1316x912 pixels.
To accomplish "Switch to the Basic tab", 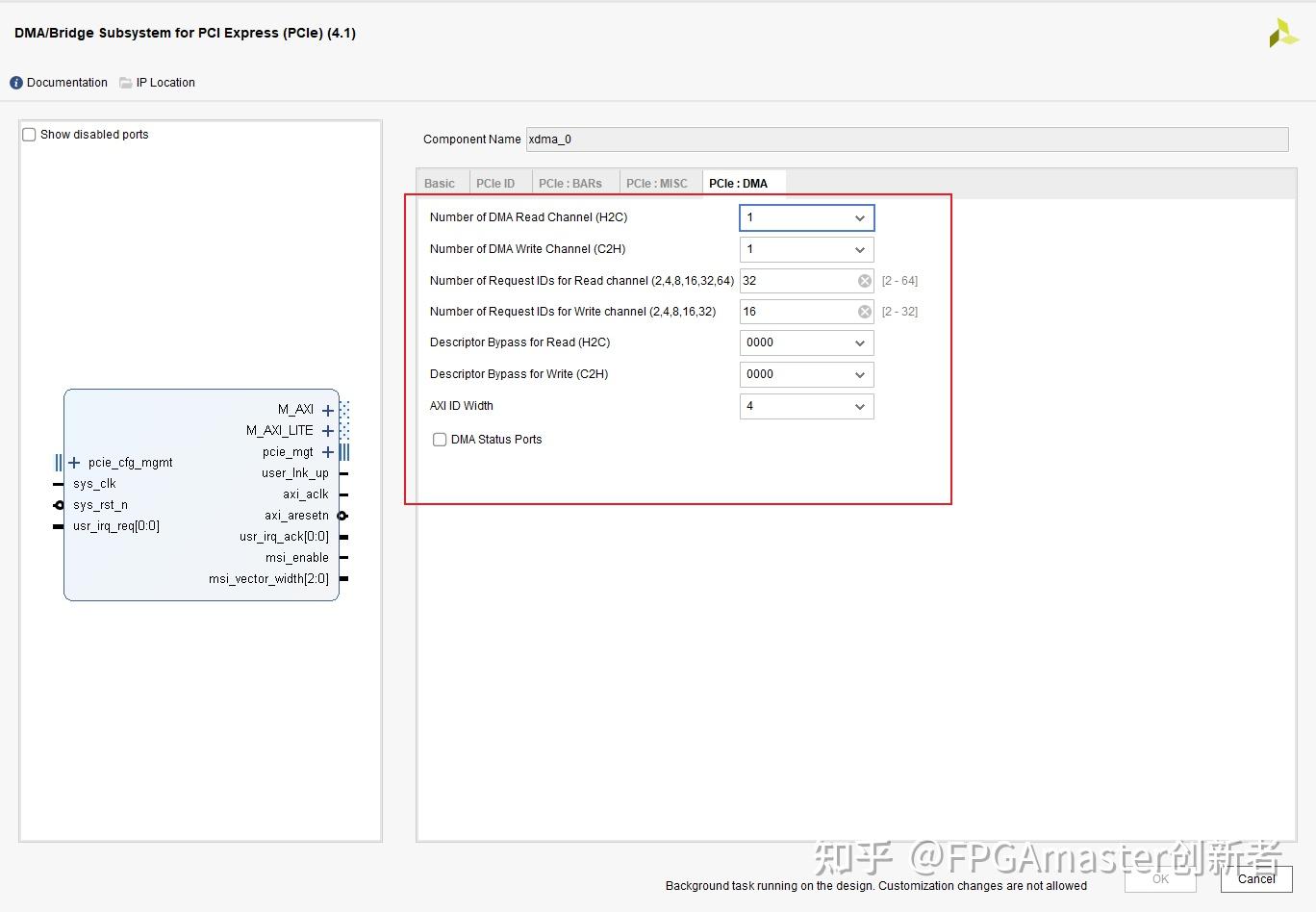I will point(440,182).
